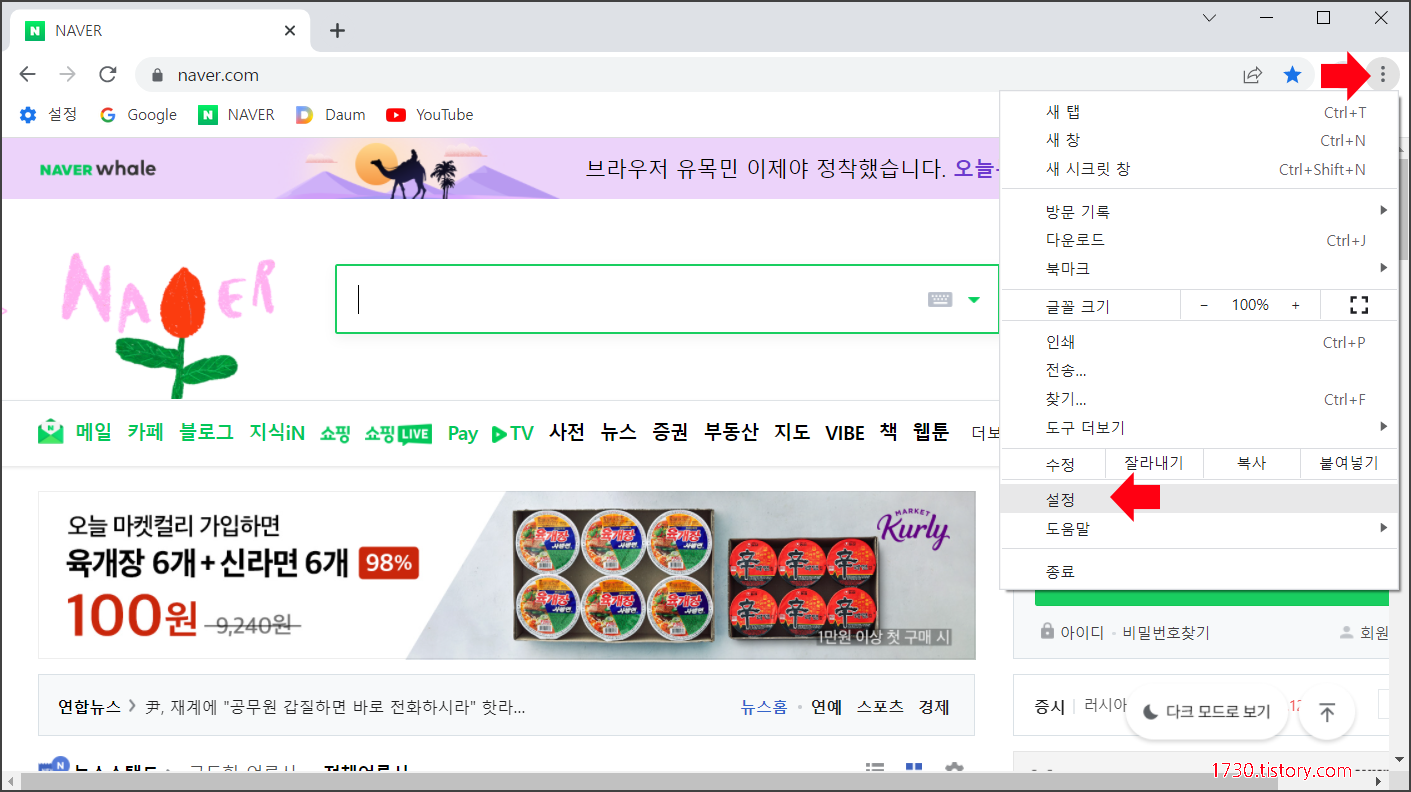Open the 웹툰 link
Image resolution: width=1411 pixels, height=792 pixels.
[930, 432]
